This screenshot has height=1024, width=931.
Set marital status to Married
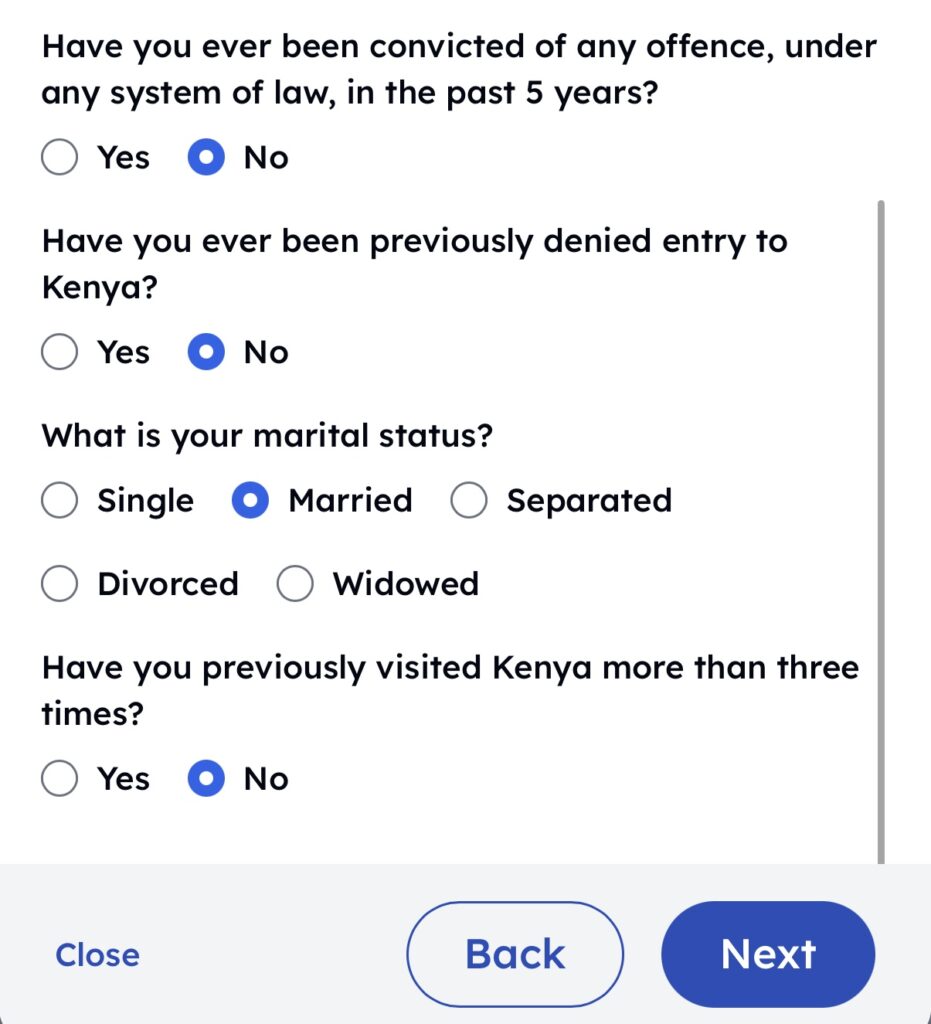click(250, 500)
